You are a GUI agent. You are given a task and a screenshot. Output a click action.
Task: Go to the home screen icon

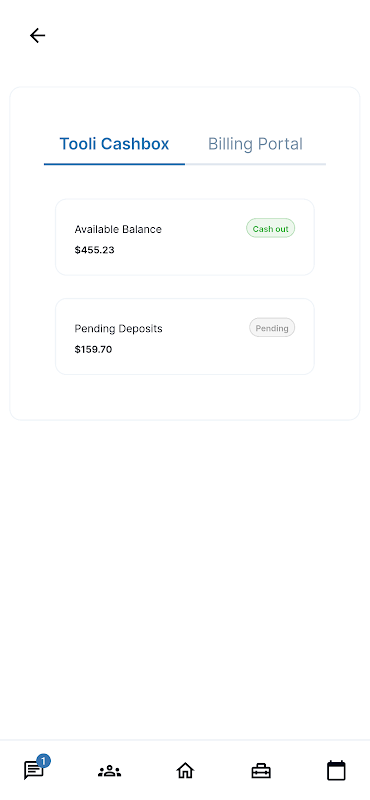[x=185, y=770]
